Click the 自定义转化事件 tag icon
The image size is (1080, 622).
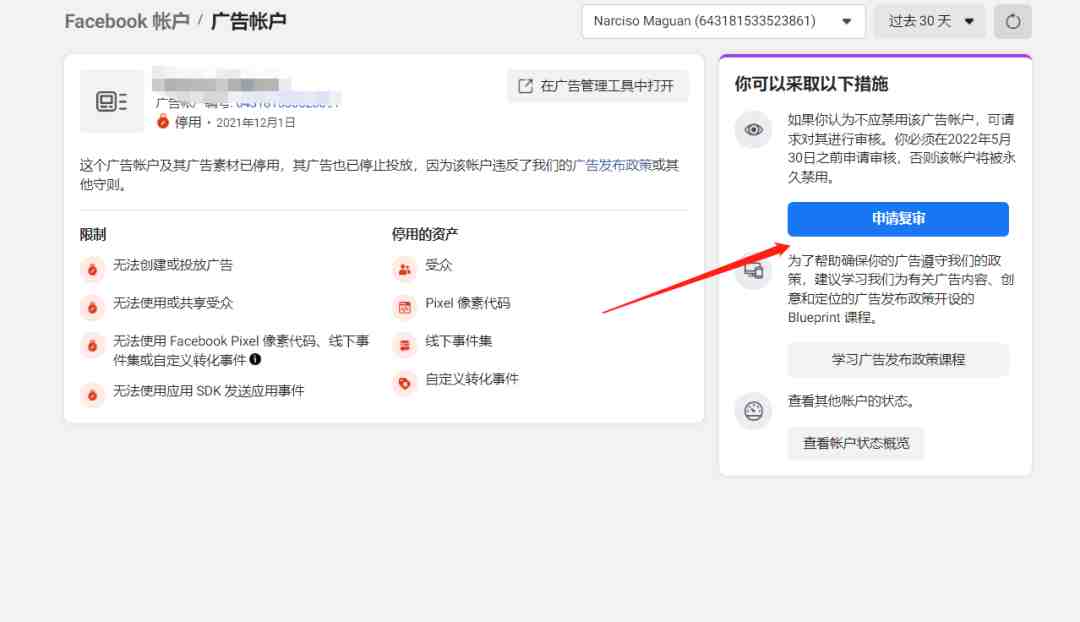pyautogui.click(x=404, y=383)
